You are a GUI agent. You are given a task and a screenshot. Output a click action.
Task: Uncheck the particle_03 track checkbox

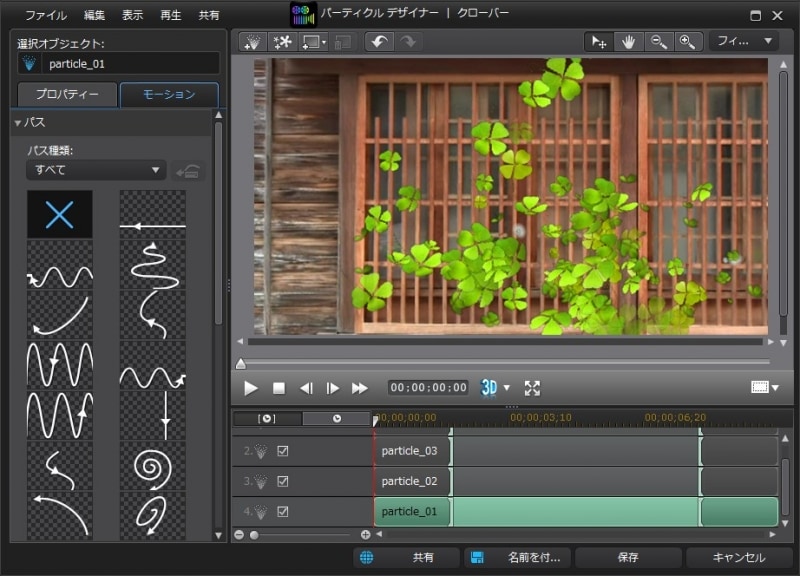pos(283,451)
